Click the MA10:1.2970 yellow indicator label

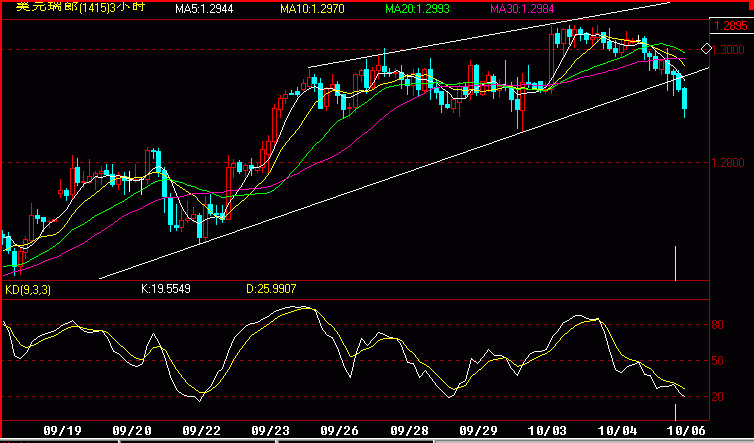(x=312, y=9)
